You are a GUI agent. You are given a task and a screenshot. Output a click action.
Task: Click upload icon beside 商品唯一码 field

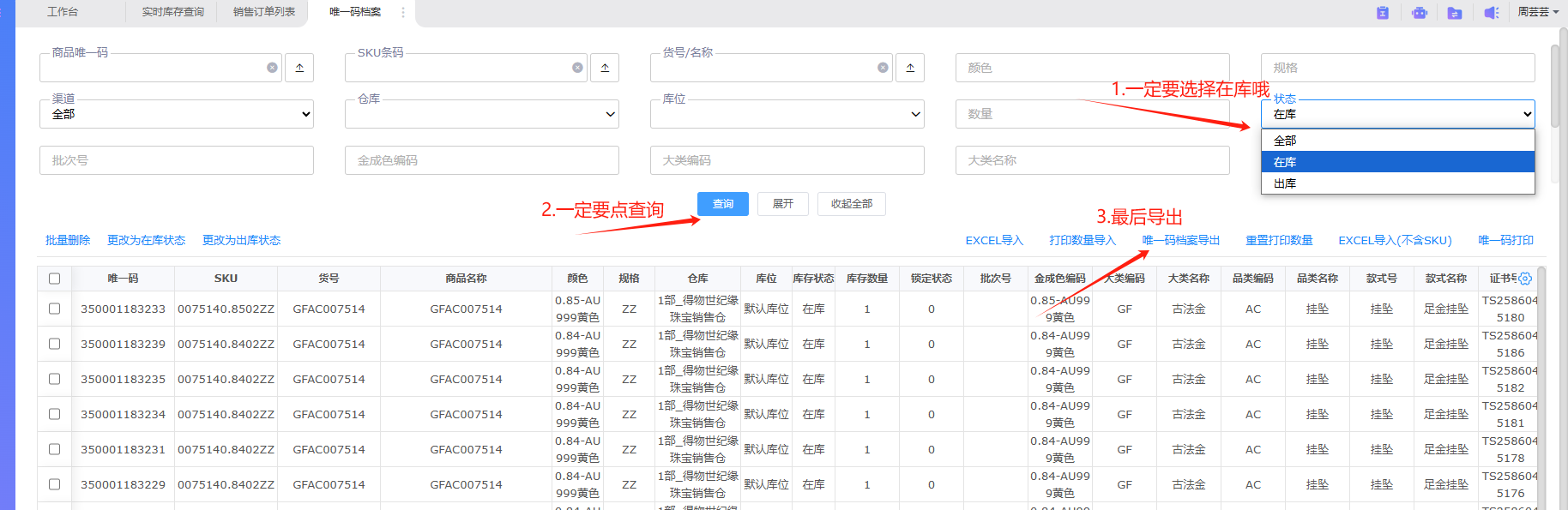[299, 68]
